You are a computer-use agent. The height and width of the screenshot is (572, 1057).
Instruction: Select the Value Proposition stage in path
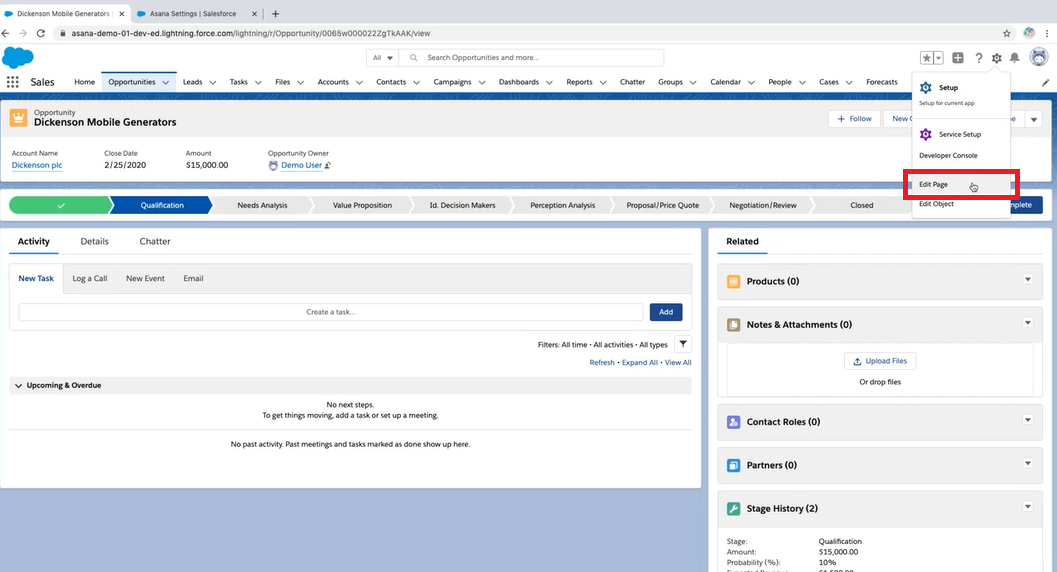click(x=362, y=205)
